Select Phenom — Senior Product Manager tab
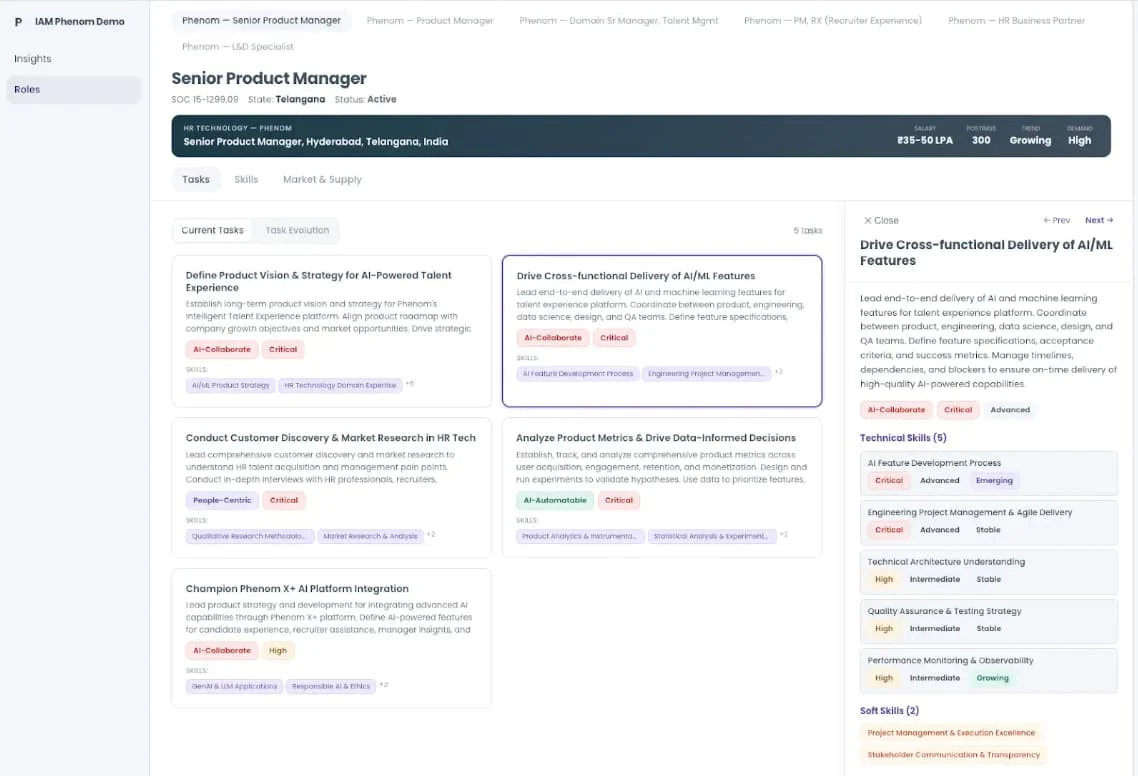Screen dimensions: 1138x776 [261, 20]
